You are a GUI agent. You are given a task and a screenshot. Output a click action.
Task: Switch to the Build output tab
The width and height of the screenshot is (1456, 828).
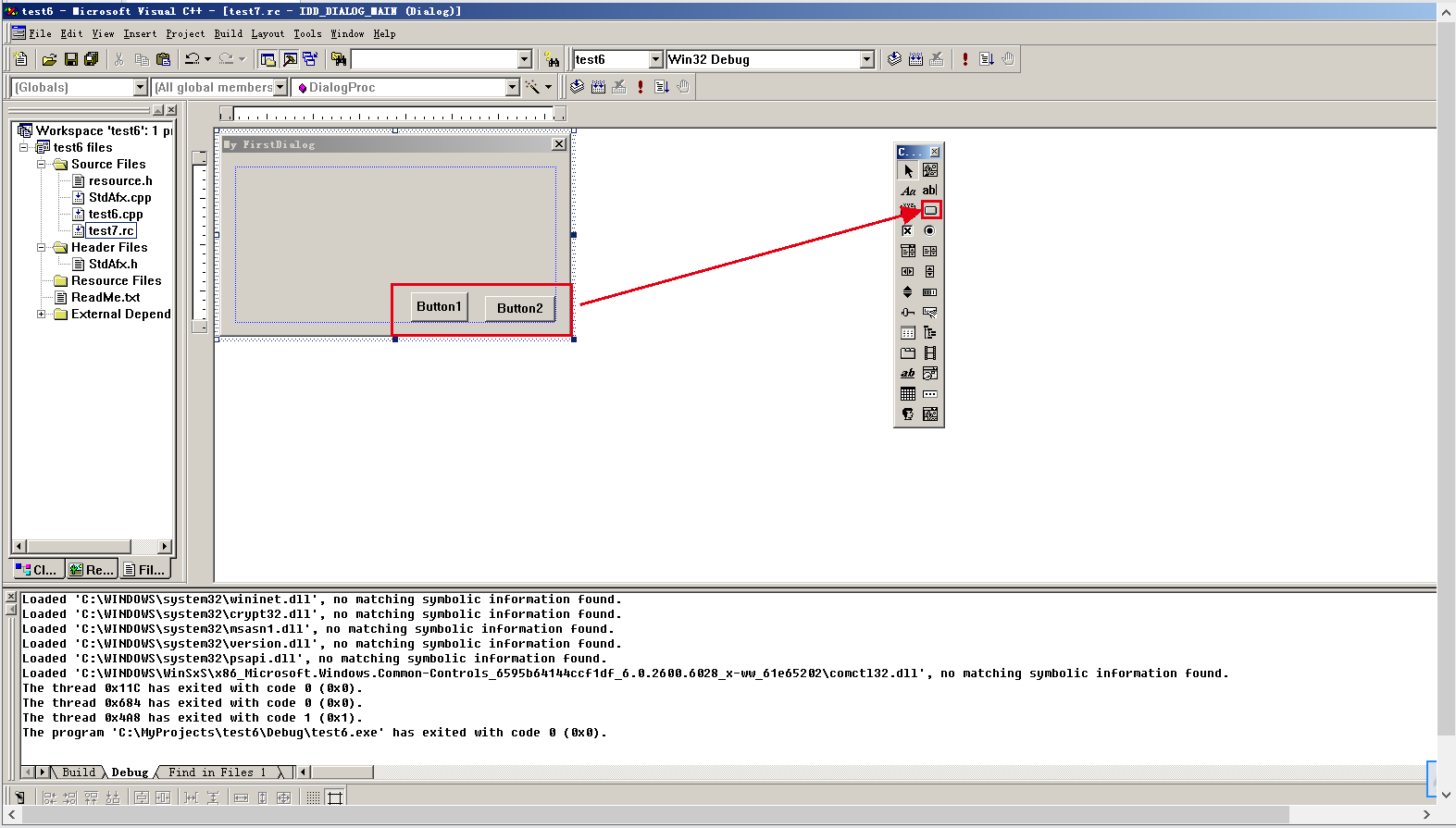tap(79, 772)
